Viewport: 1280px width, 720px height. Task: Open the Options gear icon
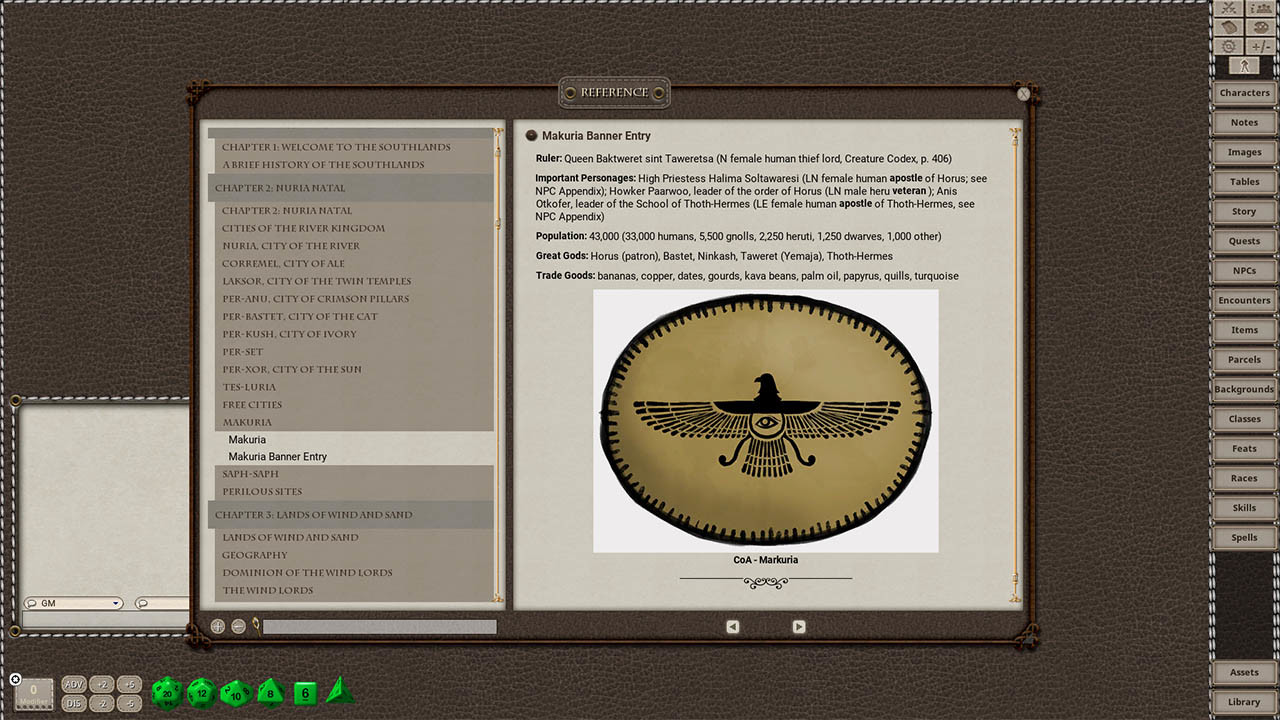point(1227,45)
